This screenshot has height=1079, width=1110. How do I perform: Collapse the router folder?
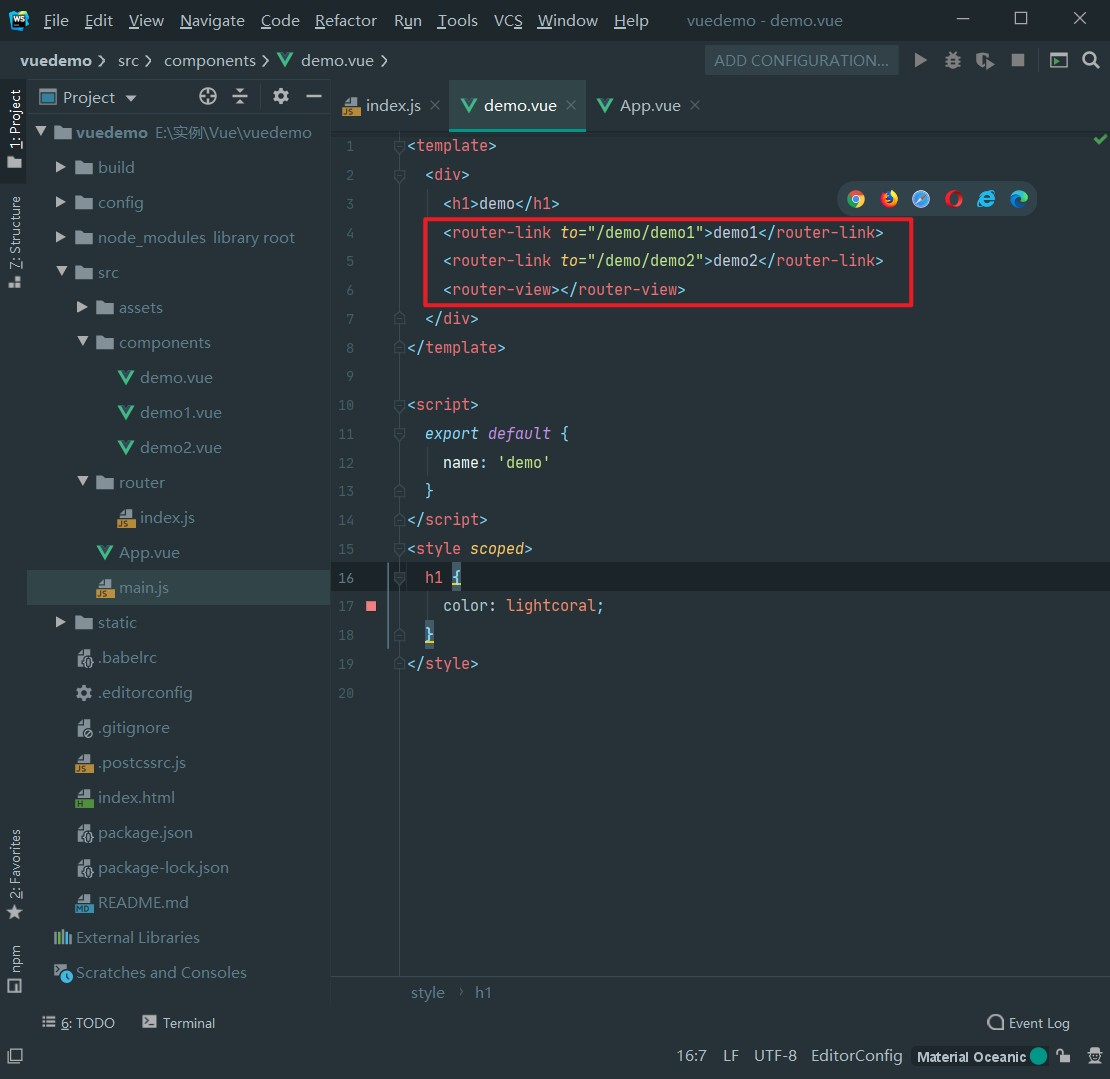(x=83, y=481)
